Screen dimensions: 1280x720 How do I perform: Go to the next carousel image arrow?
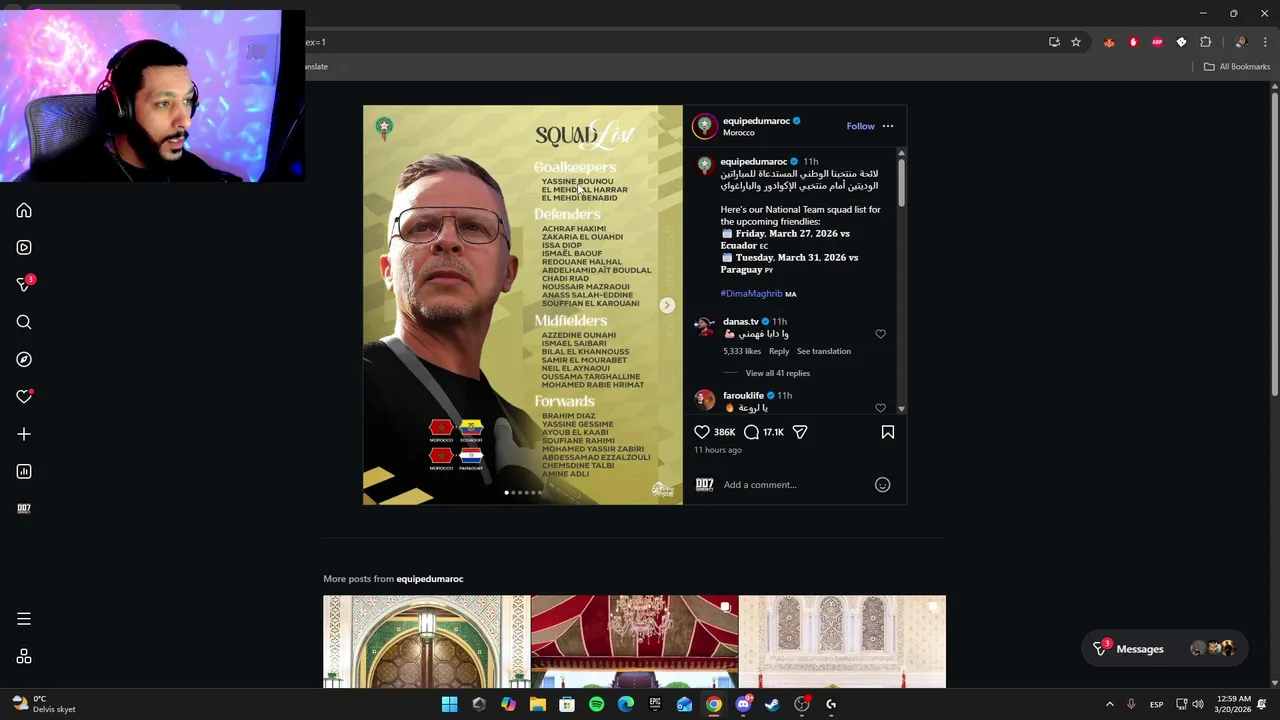coord(667,305)
